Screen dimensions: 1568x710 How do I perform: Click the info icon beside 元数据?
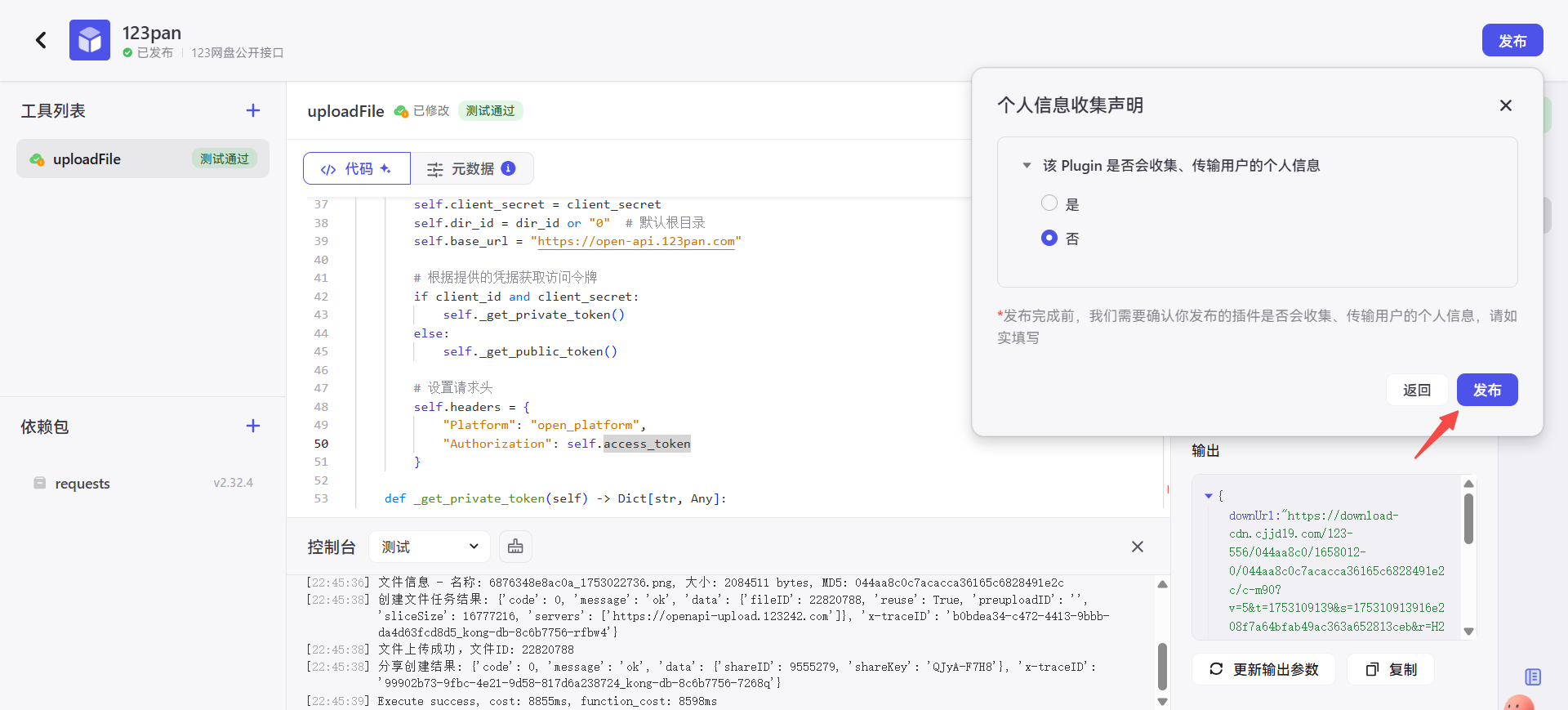508,168
